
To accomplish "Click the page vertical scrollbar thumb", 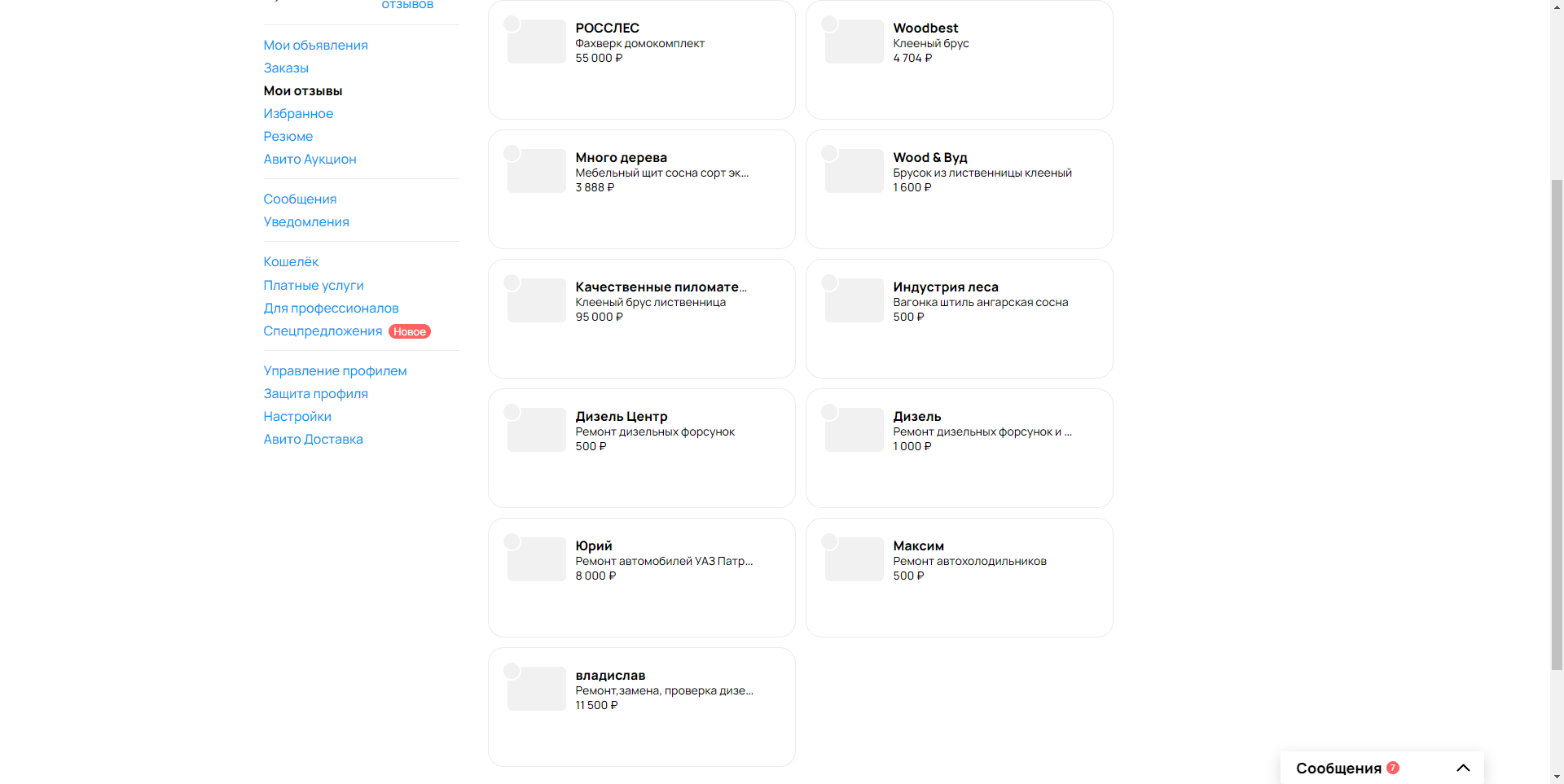I will click(1557, 424).
